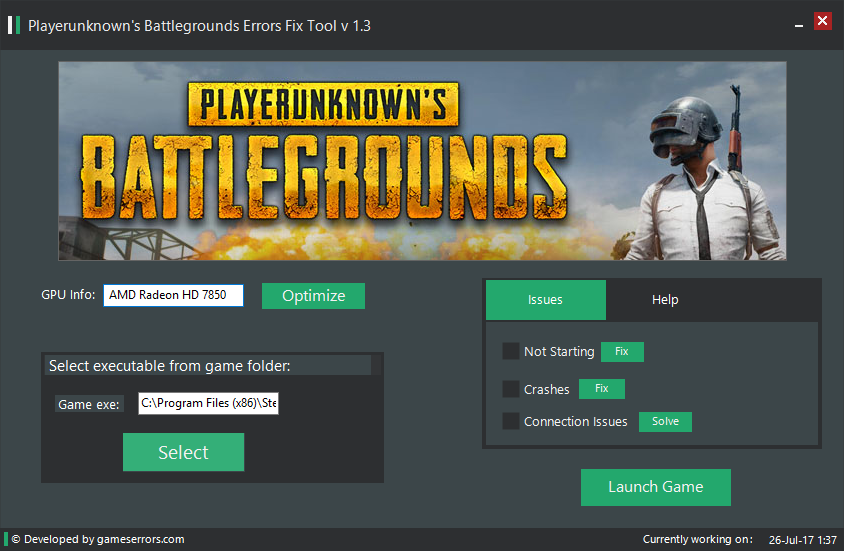Open the Help tab
Viewport: 844px width, 551px height.
tap(665, 300)
